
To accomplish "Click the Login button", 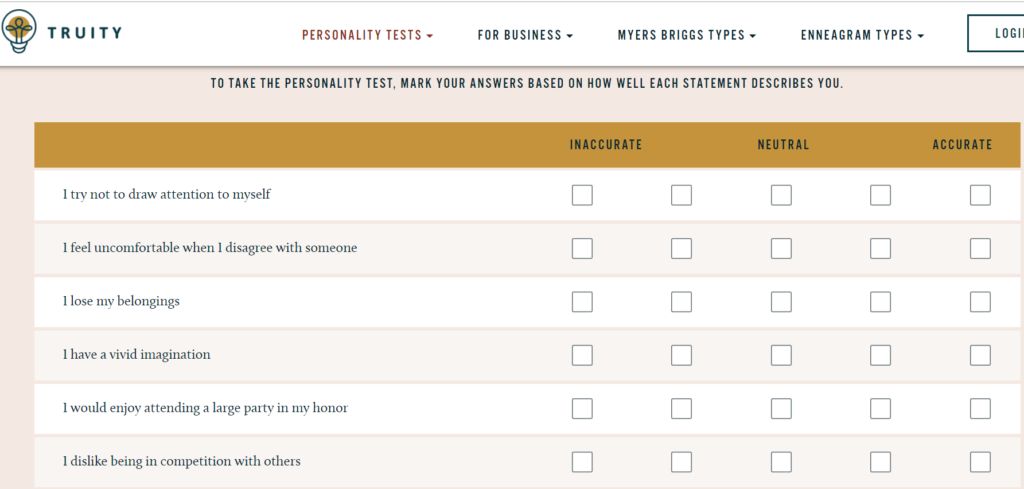I will [x=996, y=33].
